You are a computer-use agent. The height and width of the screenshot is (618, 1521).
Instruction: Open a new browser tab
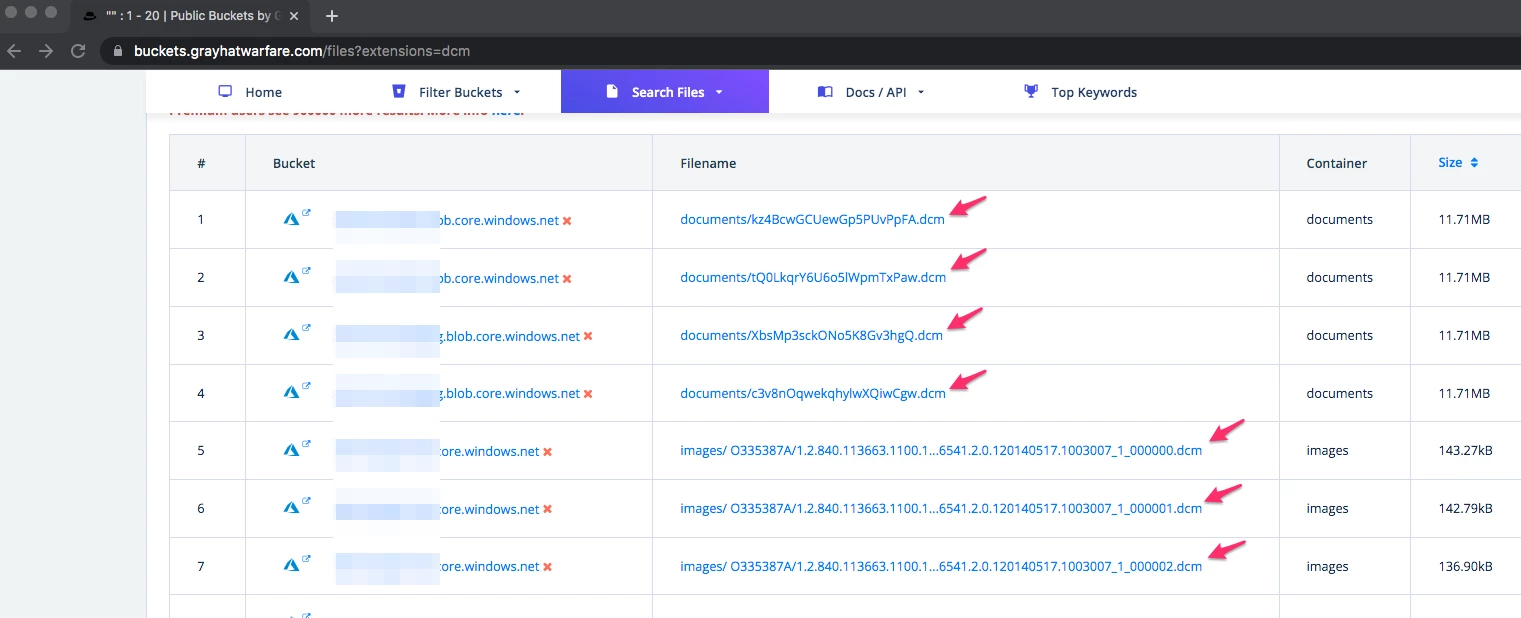pos(332,16)
